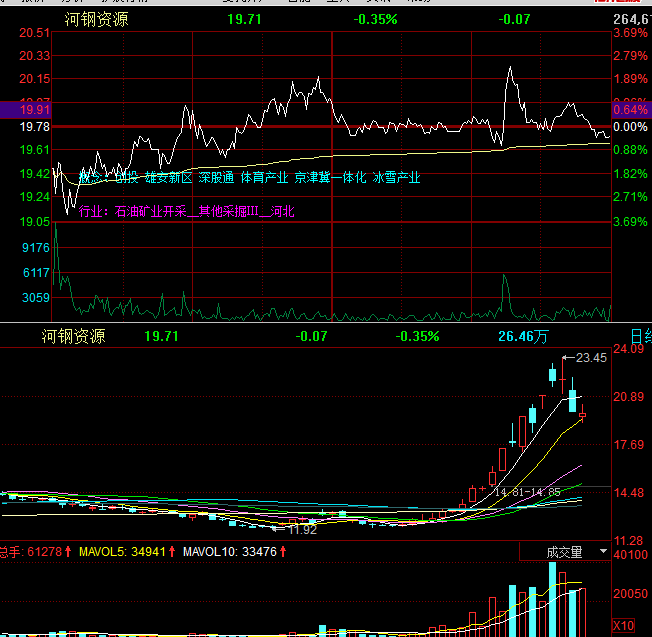Select the 20.33 price axis label

tap(35, 56)
